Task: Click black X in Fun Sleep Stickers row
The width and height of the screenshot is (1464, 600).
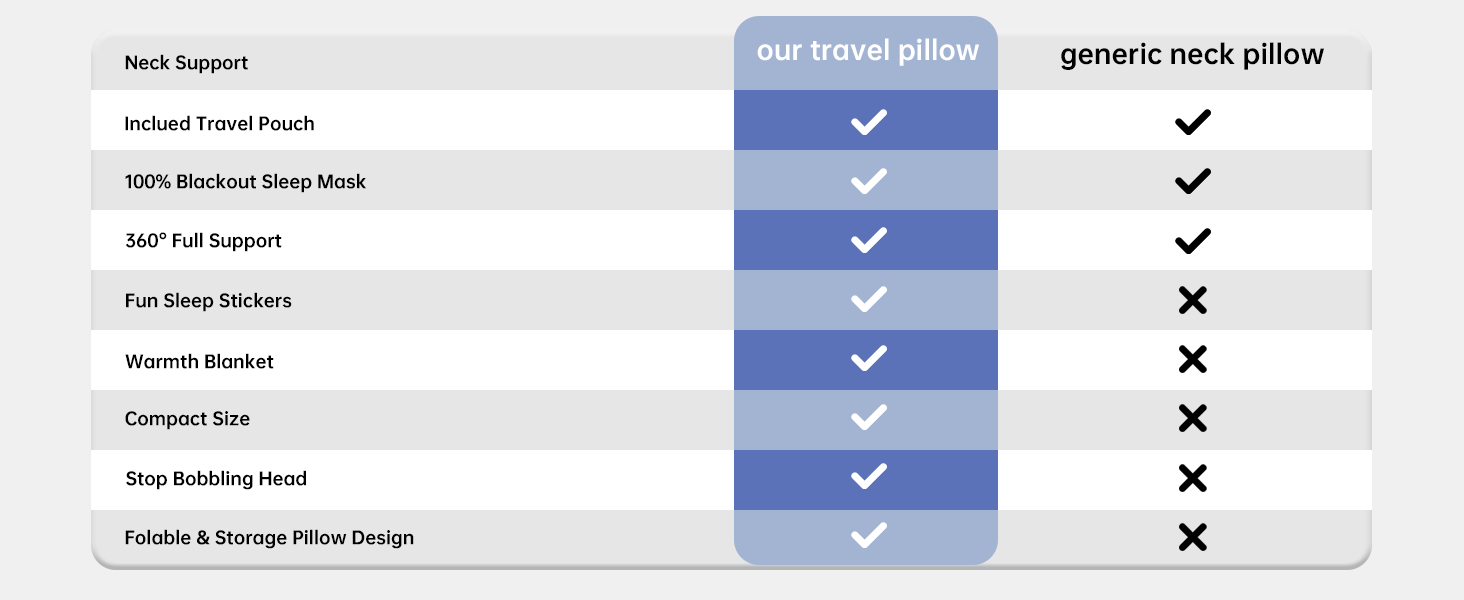Action: click(1192, 300)
